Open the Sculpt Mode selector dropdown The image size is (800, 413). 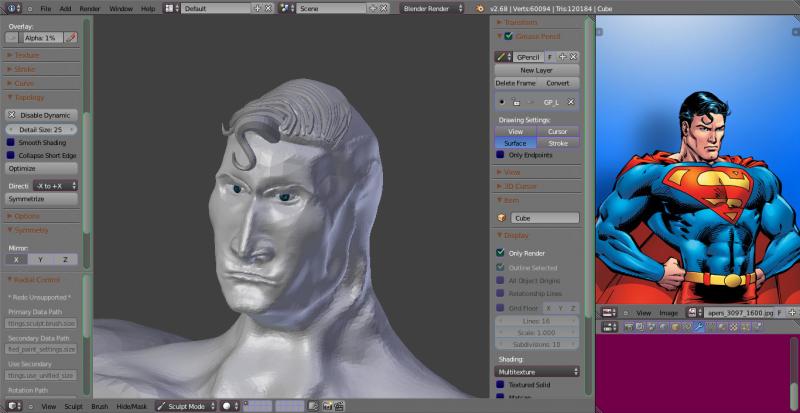point(187,406)
